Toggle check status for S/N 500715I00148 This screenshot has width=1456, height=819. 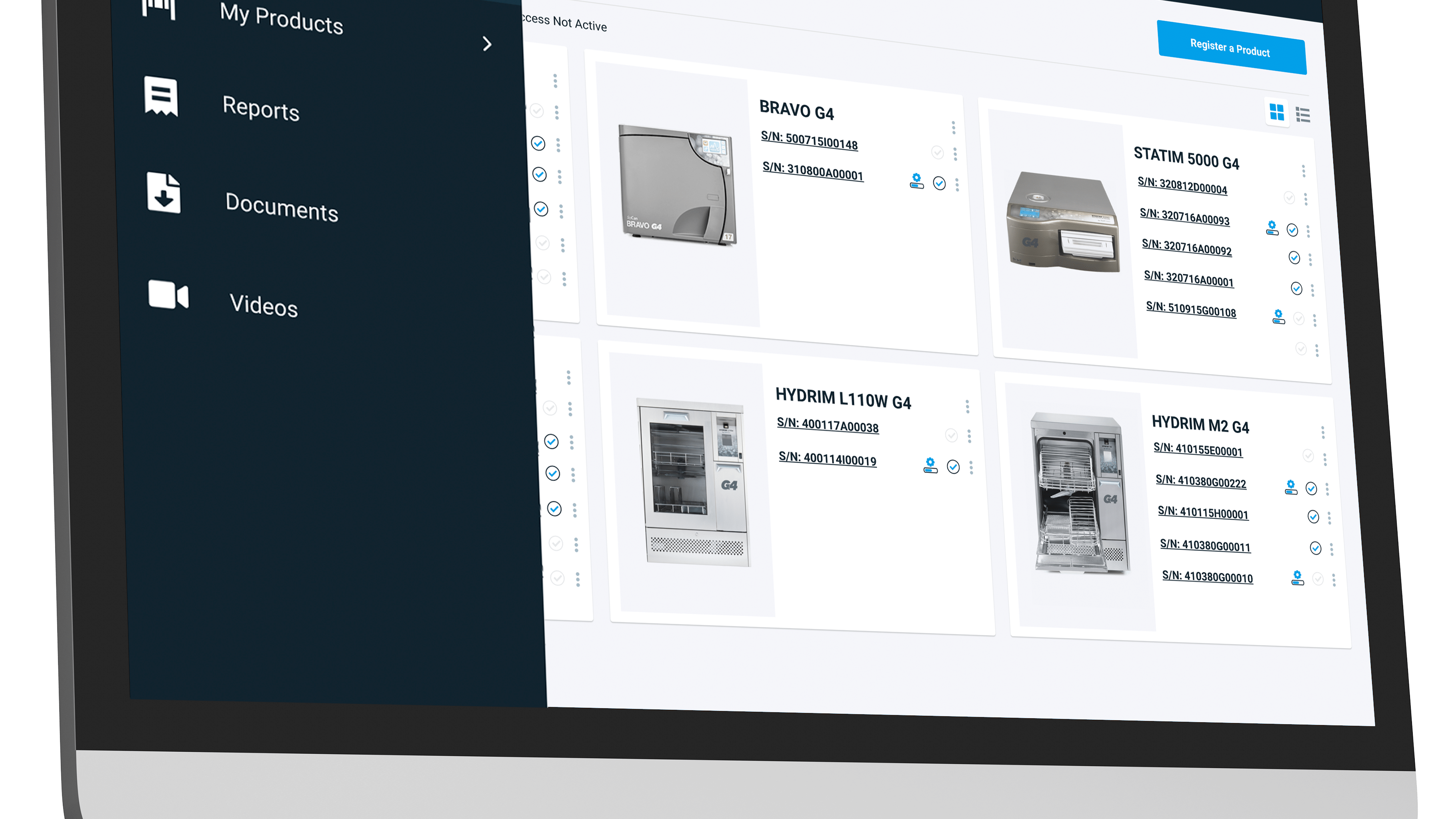click(x=937, y=152)
